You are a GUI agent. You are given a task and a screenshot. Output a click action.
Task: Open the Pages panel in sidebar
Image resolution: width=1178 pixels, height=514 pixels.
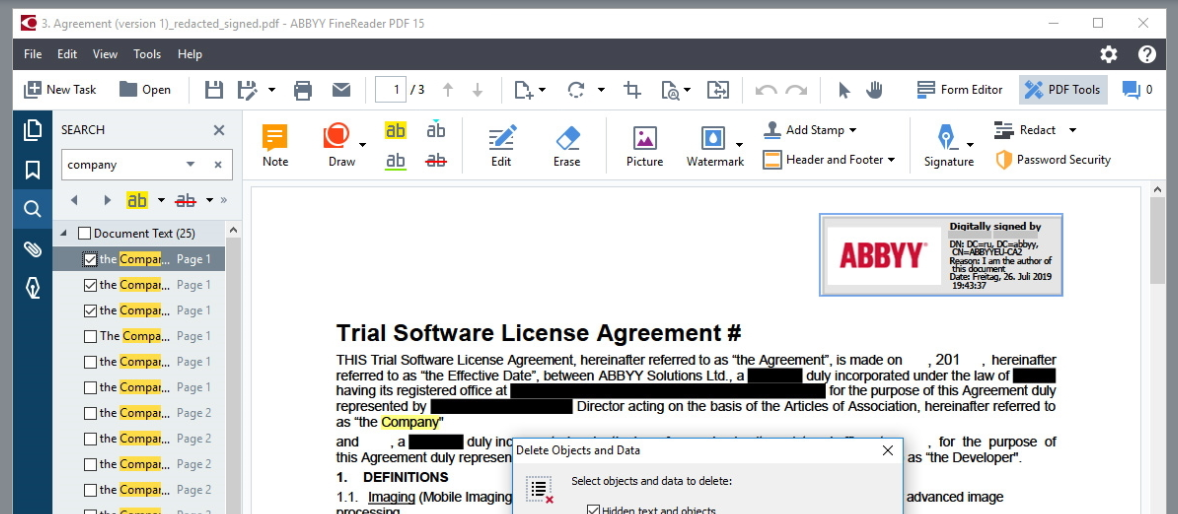click(32, 130)
